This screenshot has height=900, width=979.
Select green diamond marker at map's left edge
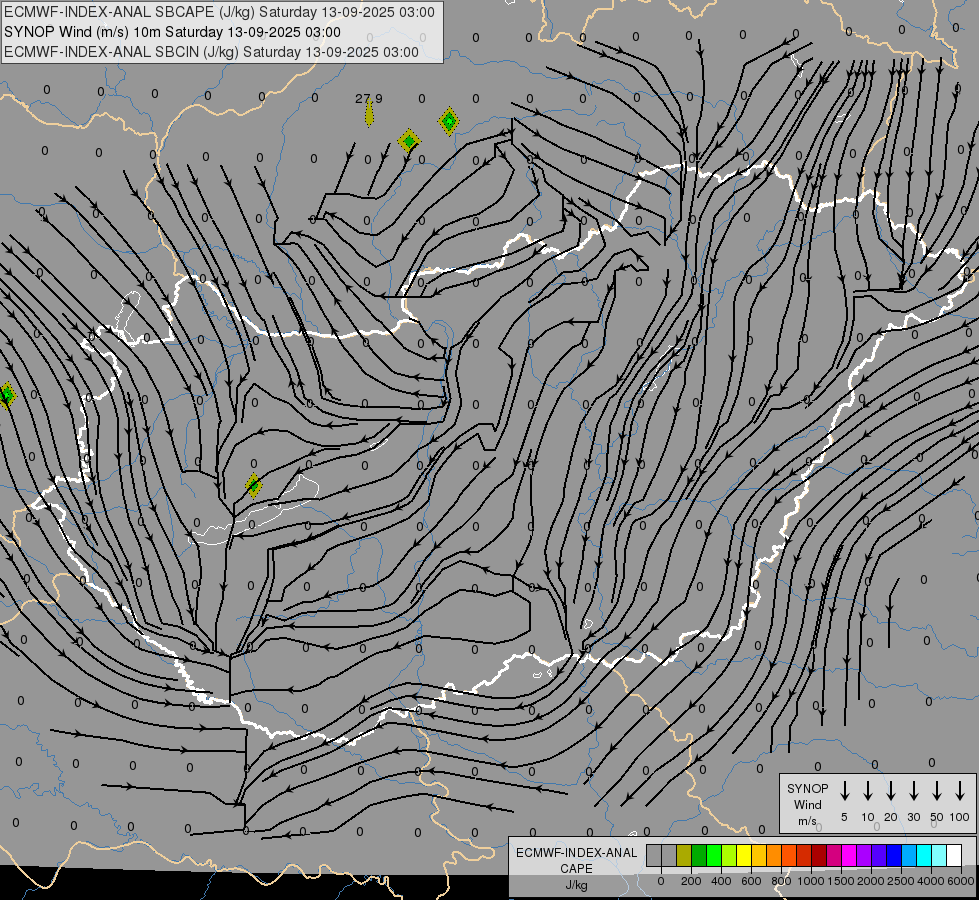click(6, 395)
